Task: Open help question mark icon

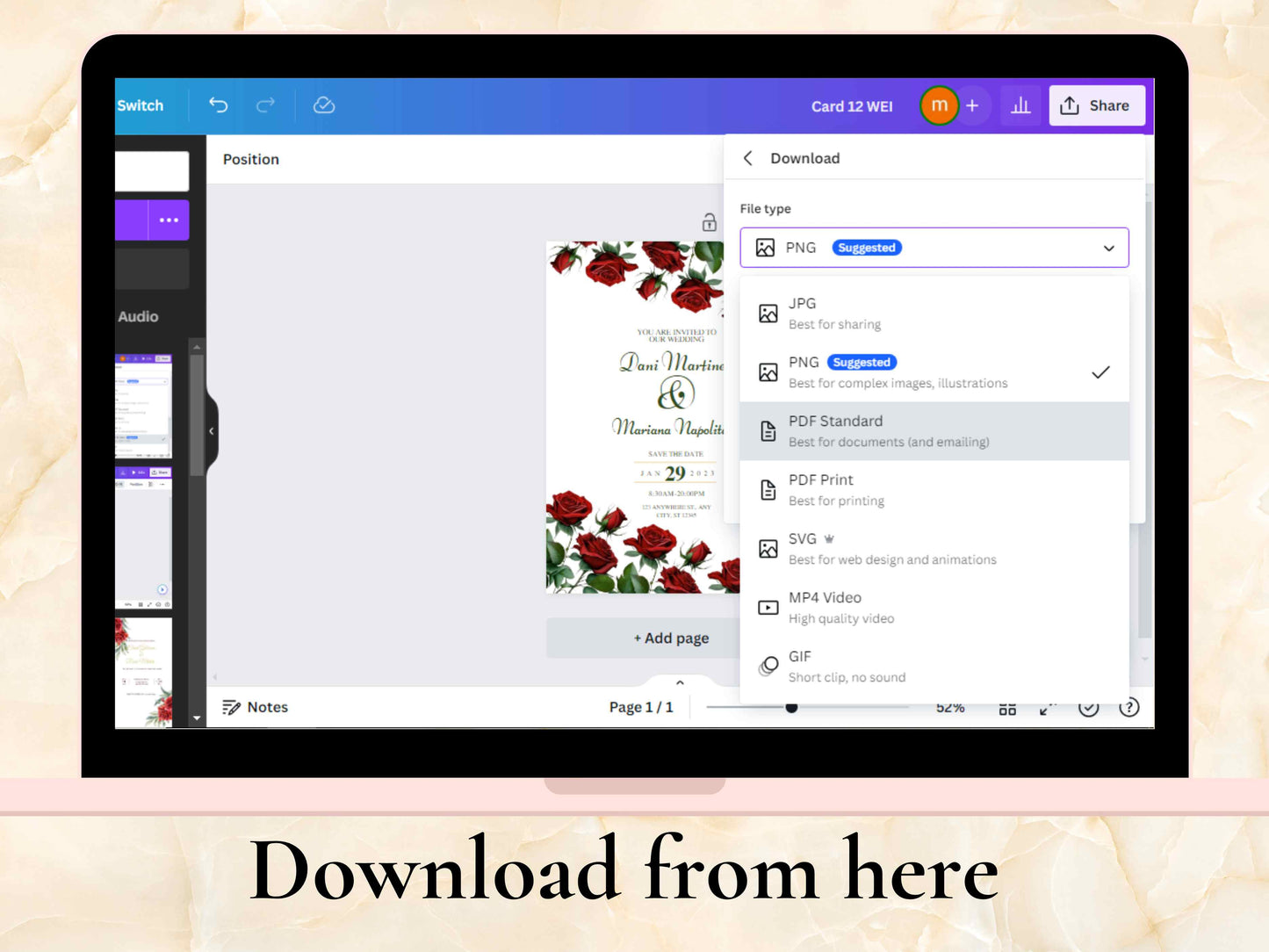Action: [x=1129, y=708]
